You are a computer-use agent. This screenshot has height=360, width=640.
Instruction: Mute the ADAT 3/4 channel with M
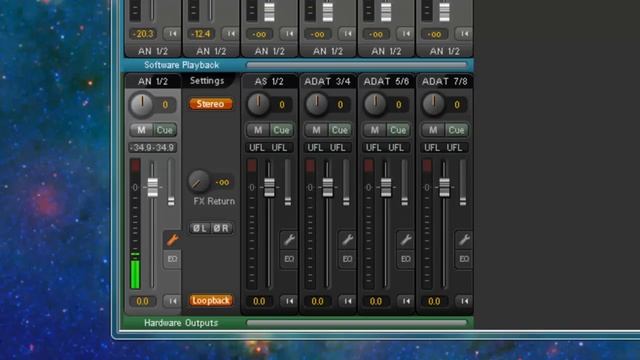click(316, 130)
